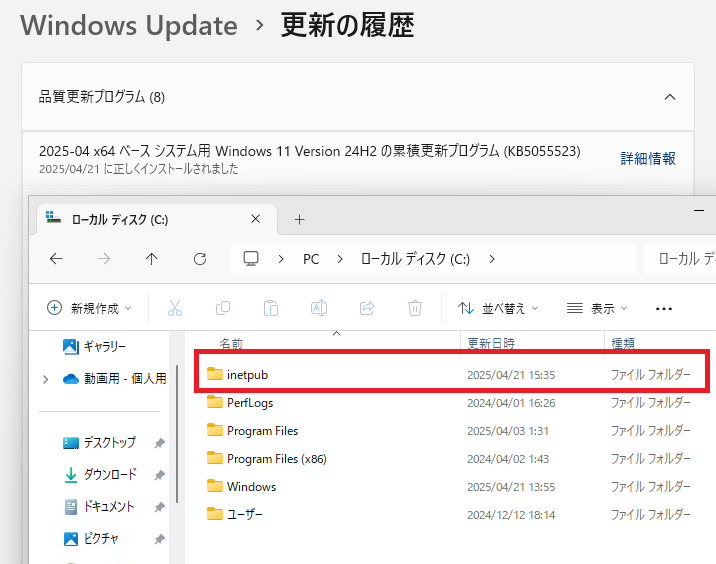Go up one folder level with up arrow
This screenshot has height=564, width=716.
(152, 259)
